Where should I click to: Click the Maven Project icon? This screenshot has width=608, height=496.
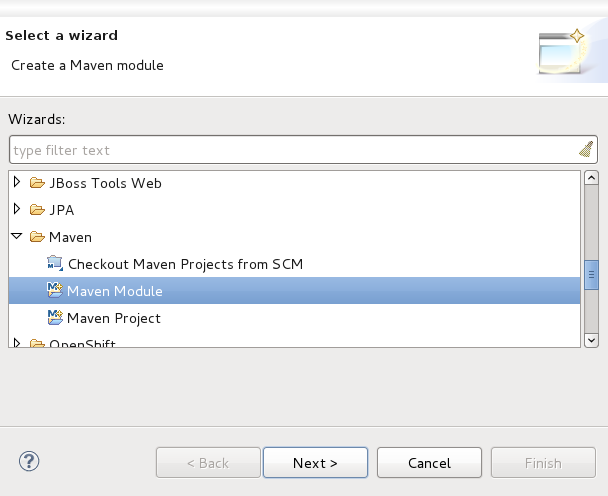coord(55,318)
